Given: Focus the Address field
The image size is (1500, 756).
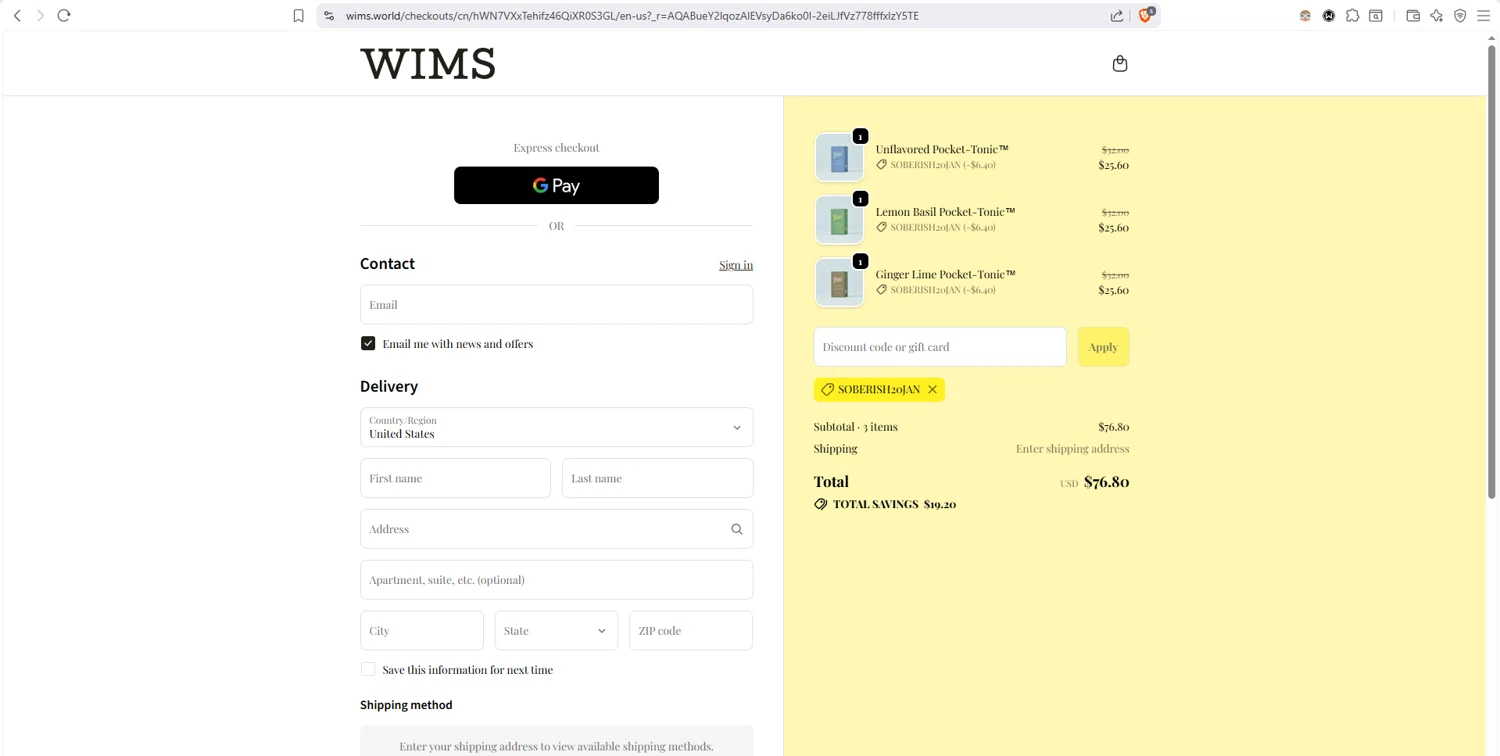Looking at the screenshot, I should click(556, 529).
